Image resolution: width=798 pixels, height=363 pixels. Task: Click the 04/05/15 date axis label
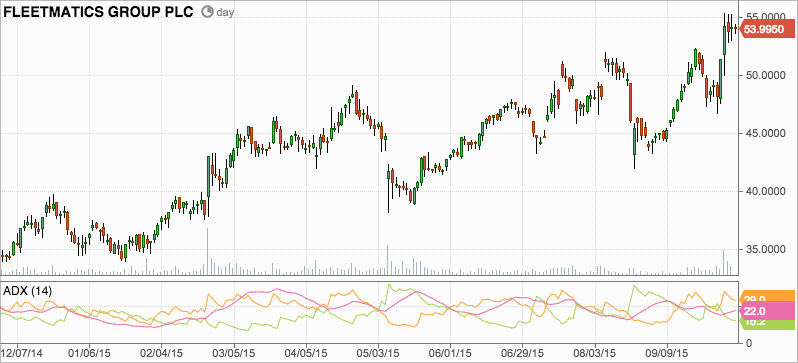click(306, 352)
